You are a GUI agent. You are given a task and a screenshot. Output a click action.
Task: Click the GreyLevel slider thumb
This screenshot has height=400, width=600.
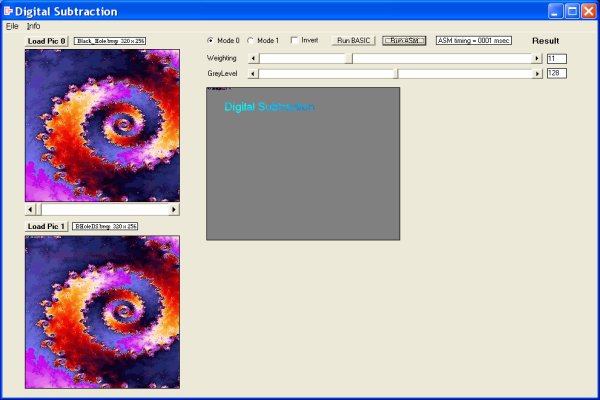coord(396,74)
